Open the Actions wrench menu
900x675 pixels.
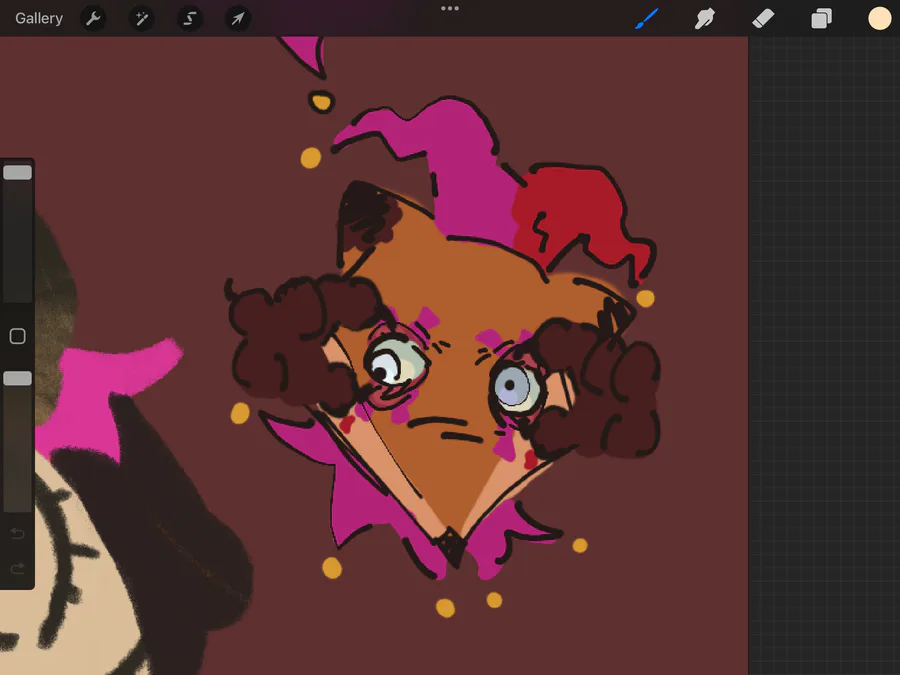tap(93, 18)
